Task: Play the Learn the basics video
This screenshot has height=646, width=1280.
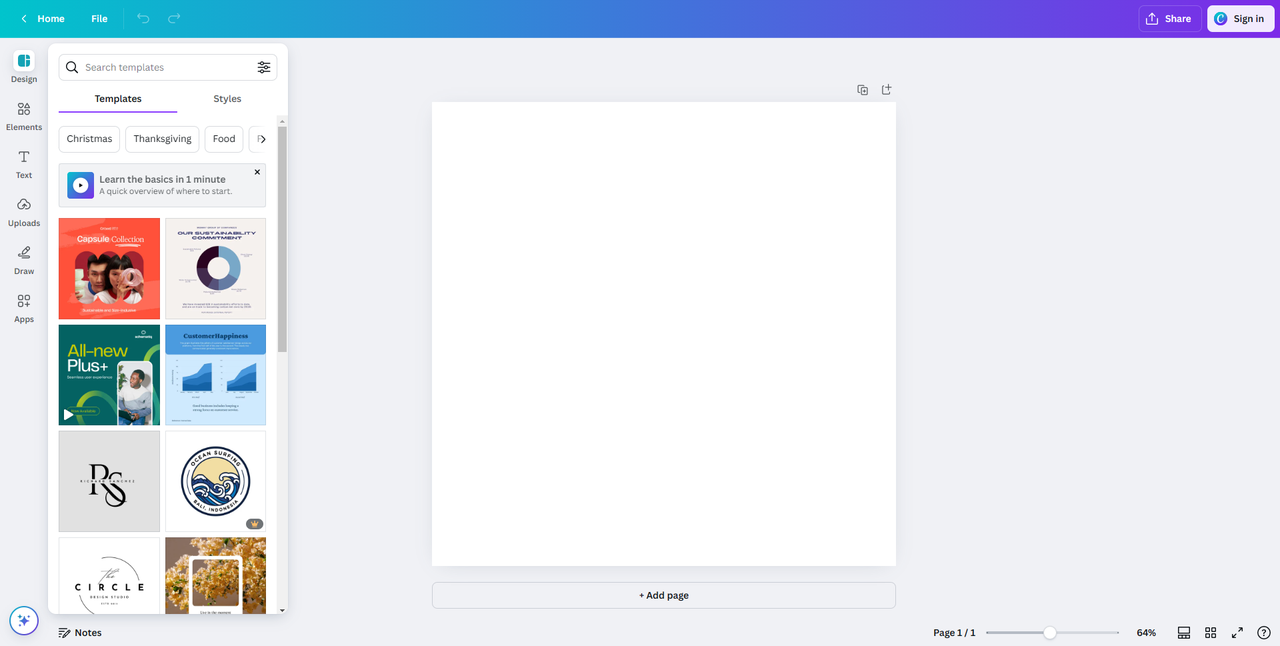Action: [81, 185]
